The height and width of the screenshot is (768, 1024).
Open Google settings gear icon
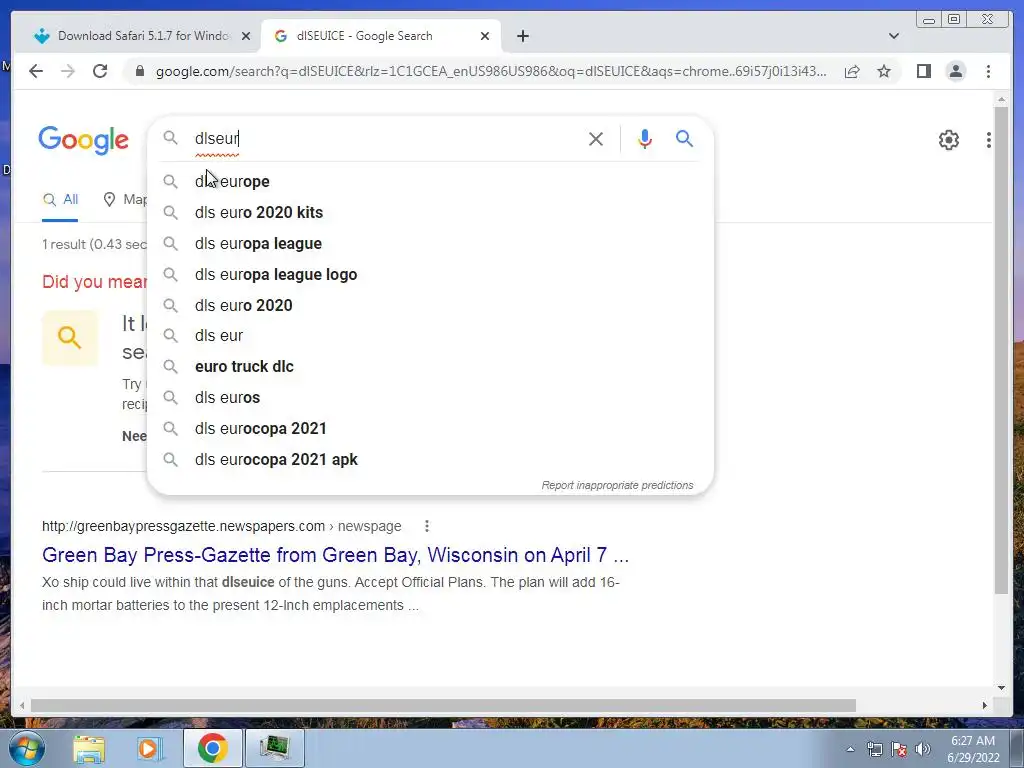(949, 140)
